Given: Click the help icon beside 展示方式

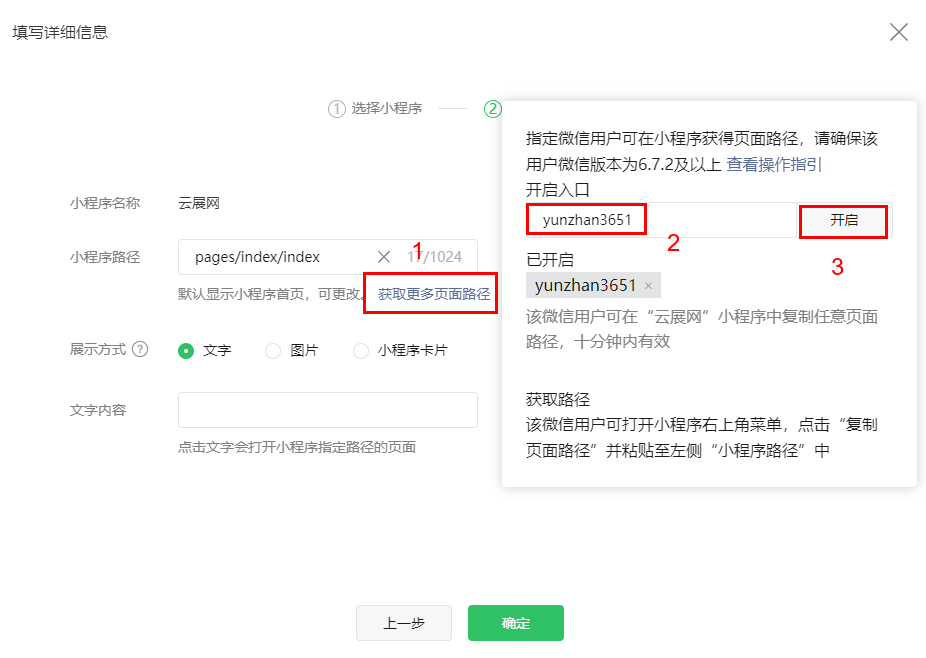Looking at the screenshot, I should click(140, 350).
